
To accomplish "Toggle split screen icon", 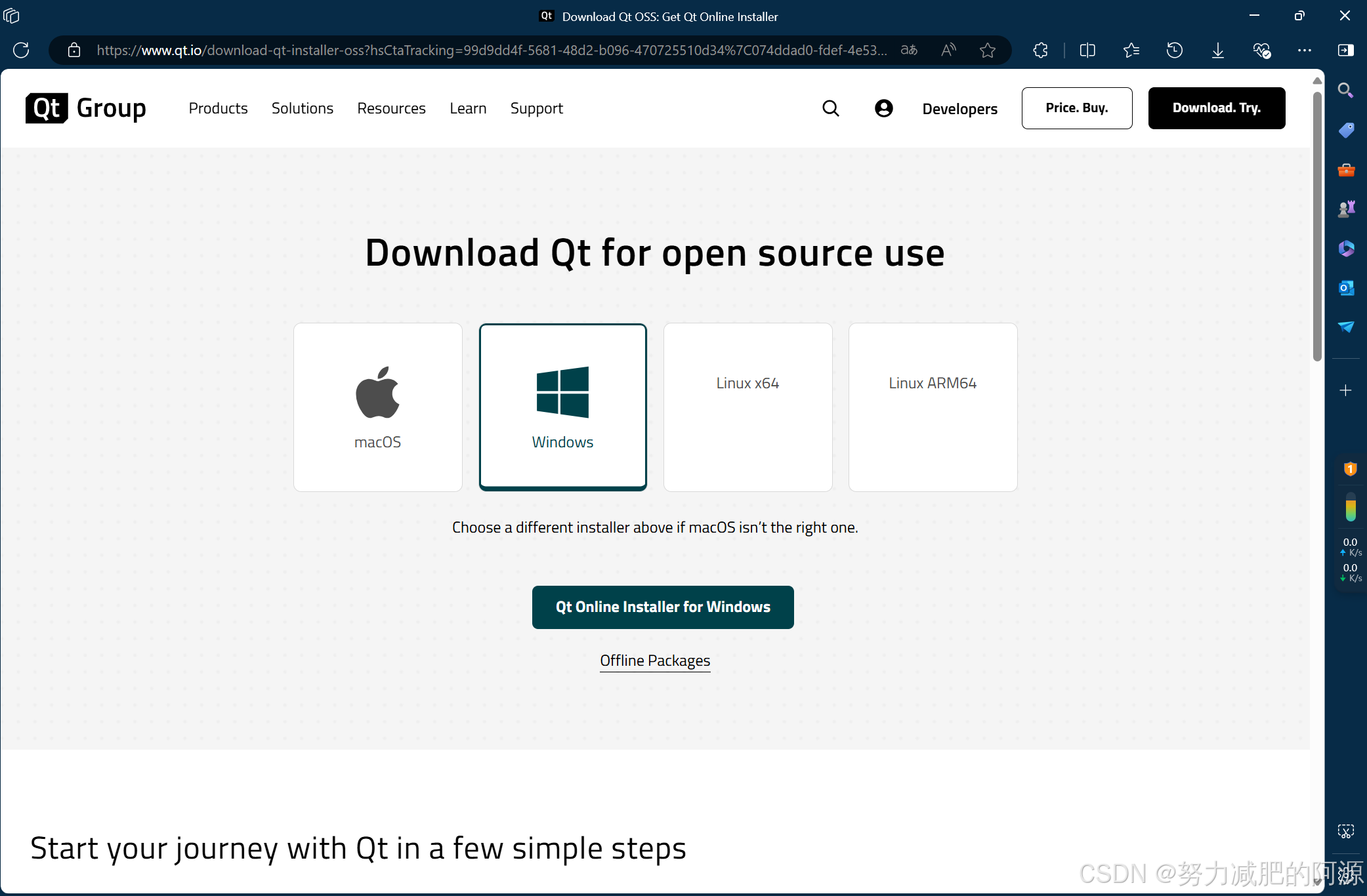I will (1087, 50).
